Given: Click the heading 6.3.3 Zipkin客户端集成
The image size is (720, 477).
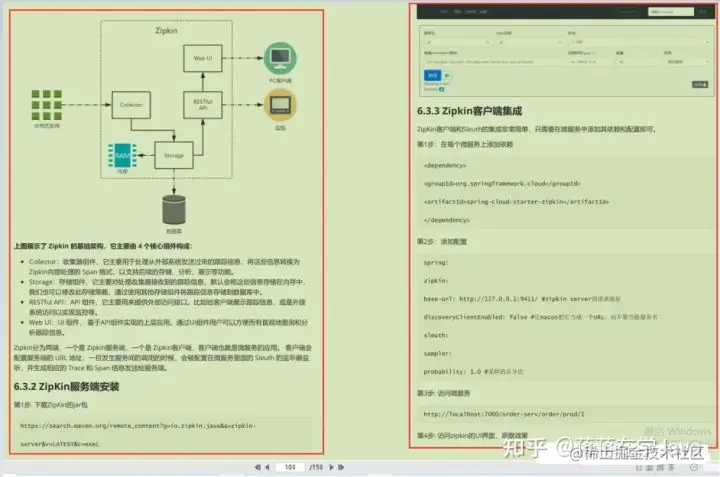Looking at the screenshot, I should tap(469, 111).
